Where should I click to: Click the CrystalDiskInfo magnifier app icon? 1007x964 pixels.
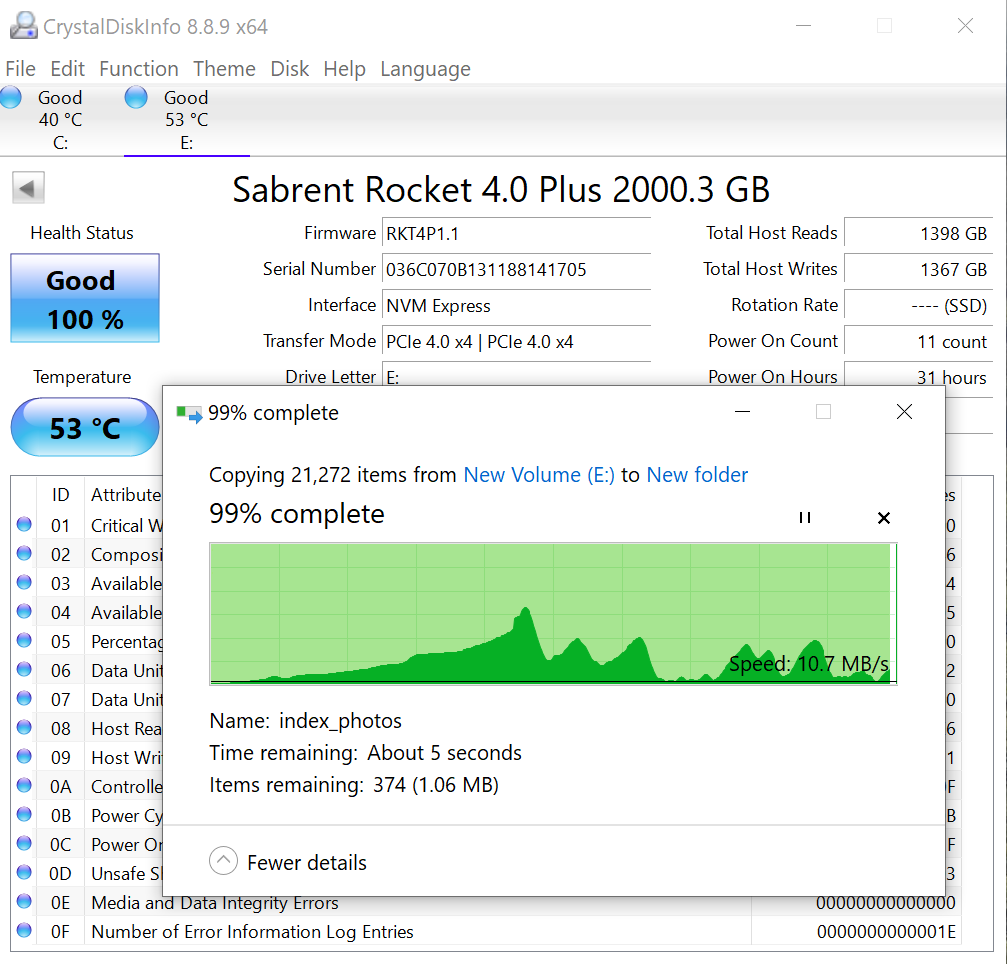pyautogui.click(x=24, y=26)
